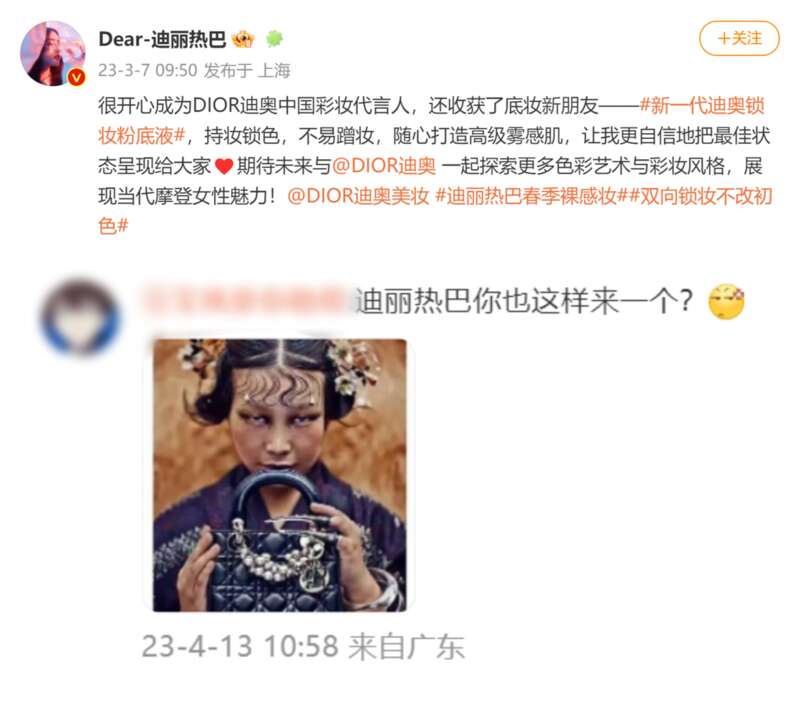The height and width of the screenshot is (703, 800).
Task: Click the yellow emoji in comment
Action: [726, 301]
